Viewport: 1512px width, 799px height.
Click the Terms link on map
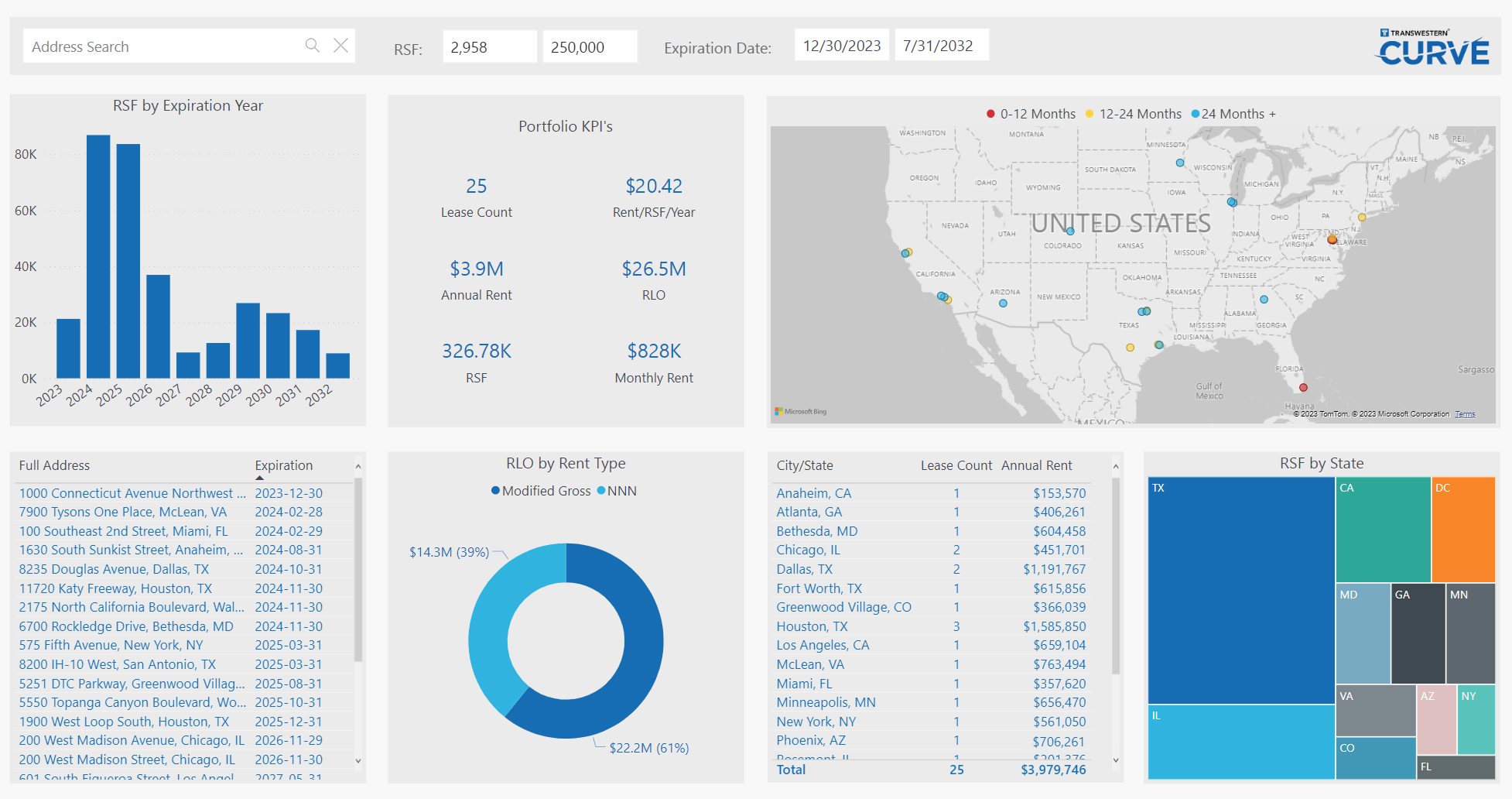click(x=1465, y=414)
